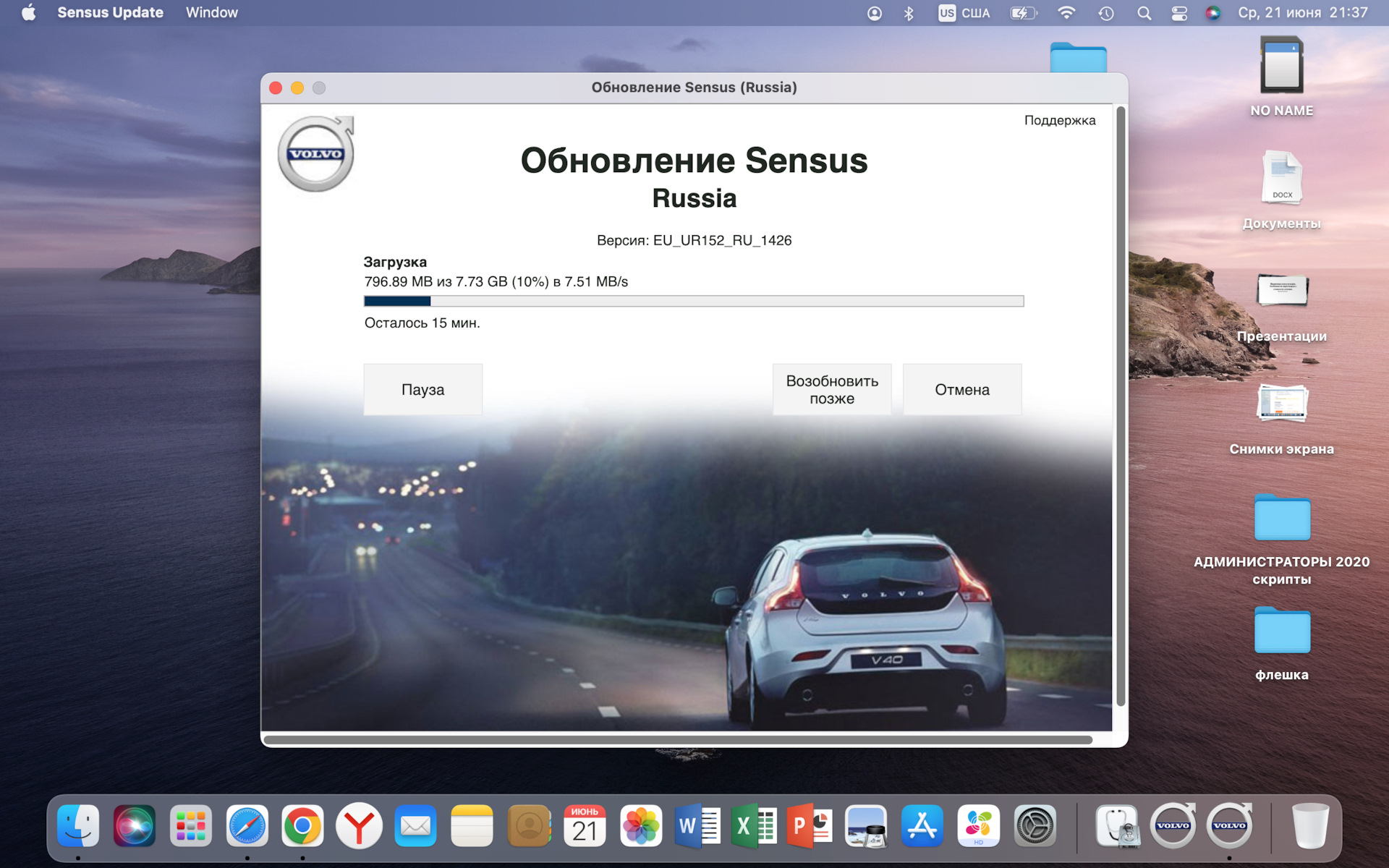Image resolution: width=1389 pixels, height=868 pixels.
Task: Launch Yandex Browser from Dock
Action: coord(359,825)
